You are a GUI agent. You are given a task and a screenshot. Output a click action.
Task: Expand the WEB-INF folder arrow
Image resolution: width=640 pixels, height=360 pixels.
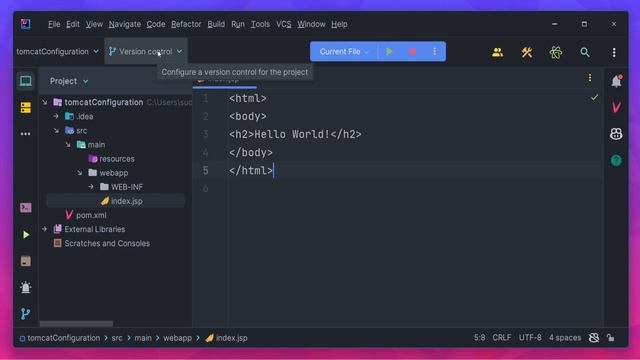coord(91,187)
